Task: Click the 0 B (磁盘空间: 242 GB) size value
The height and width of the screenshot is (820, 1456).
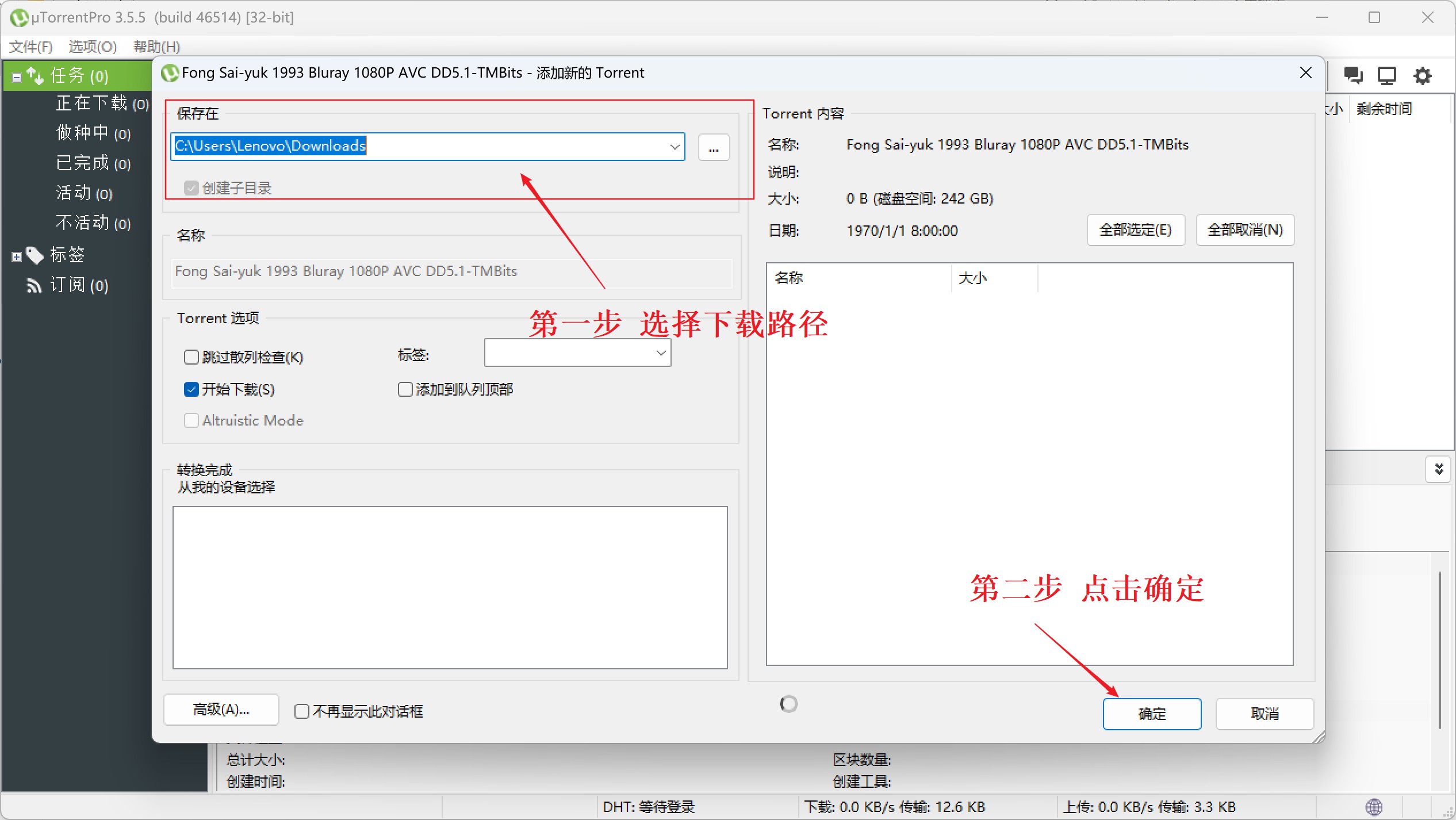Action: [x=919, y=198]
